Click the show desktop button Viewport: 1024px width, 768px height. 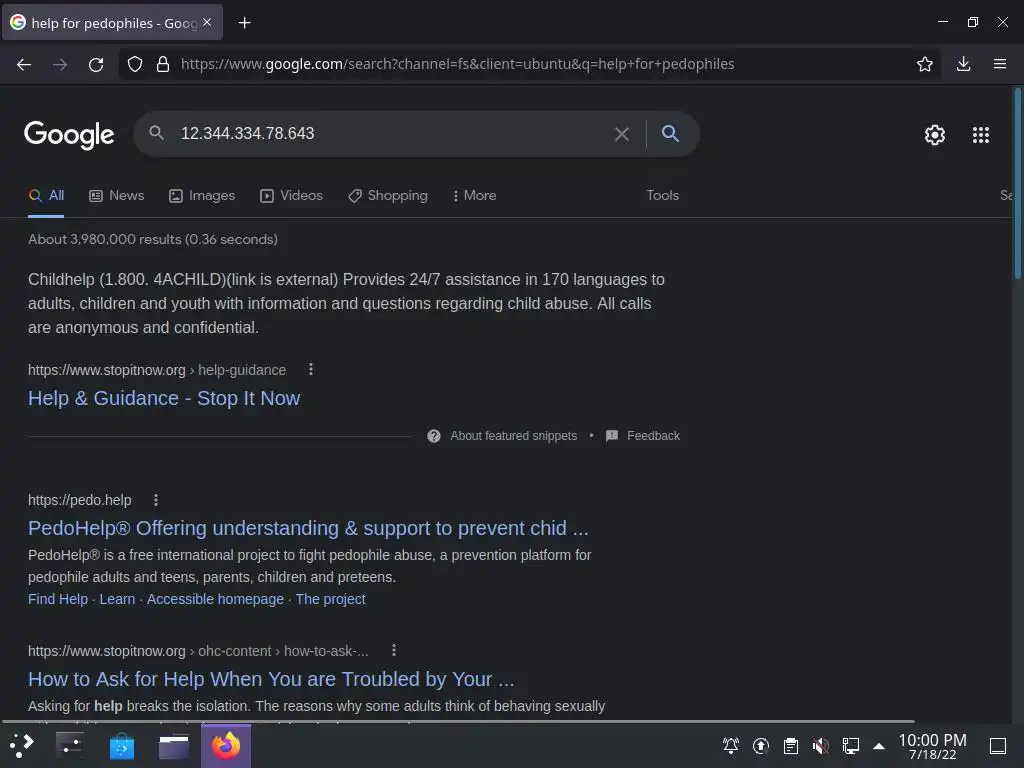(997, 746)
